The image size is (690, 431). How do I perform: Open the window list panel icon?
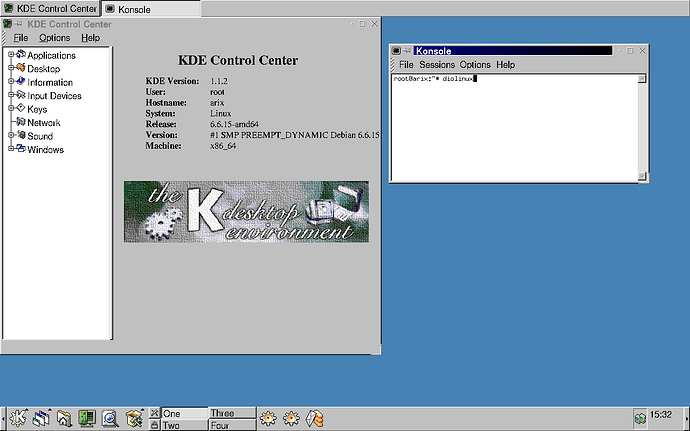pyautogui.click(x=41, y=417)
